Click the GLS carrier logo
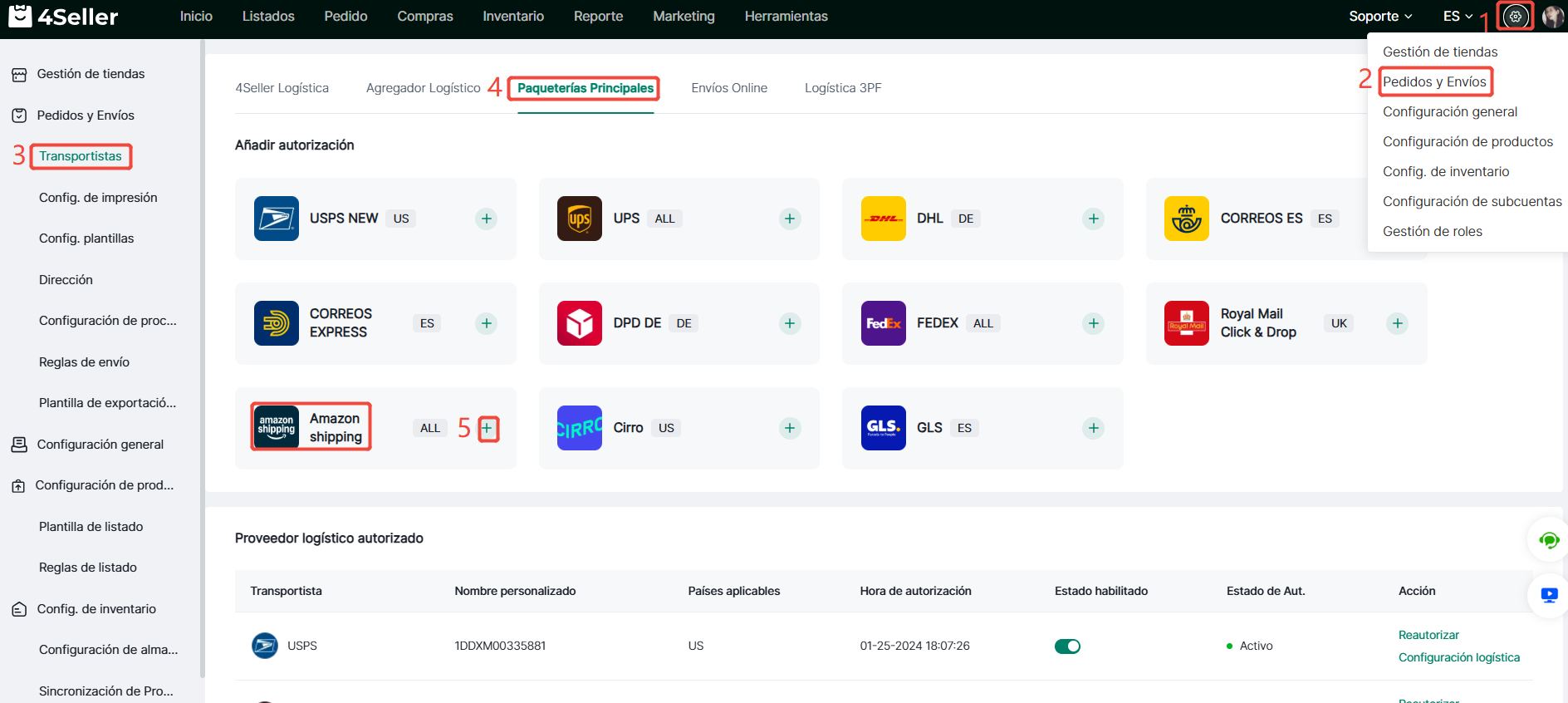The height and width of the screenshot is (703, 1568). (884, 428)
